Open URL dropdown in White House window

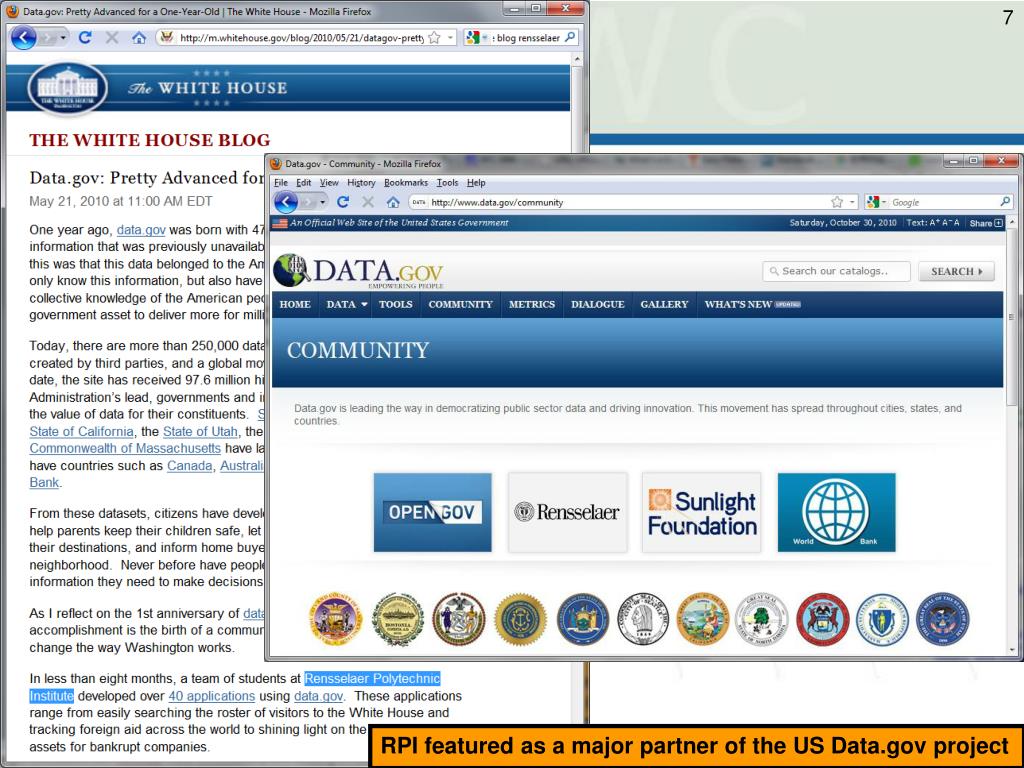450,38
